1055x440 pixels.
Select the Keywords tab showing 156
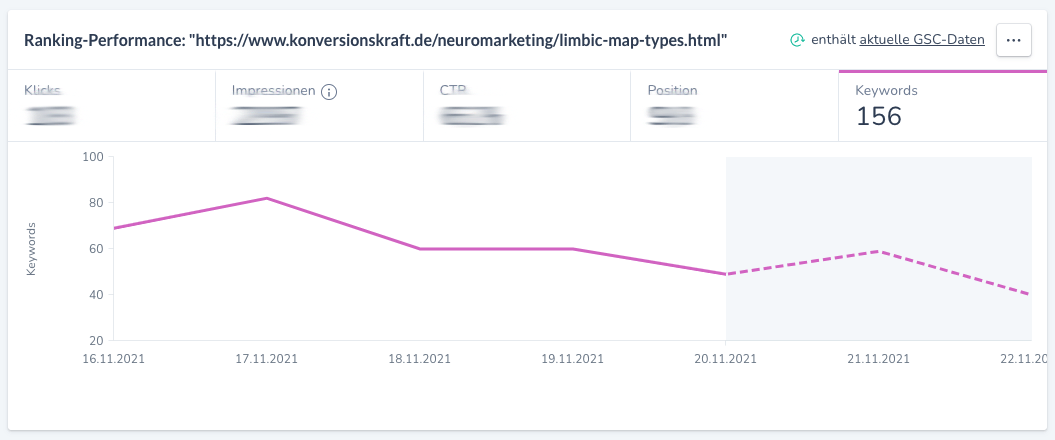(942, 105)
